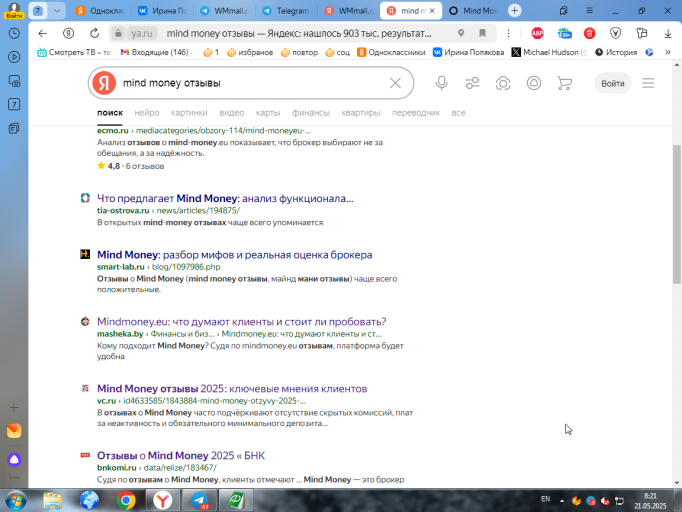Open search filter settings icon
The width and height of the screenshot is (682, 512).
coord(472,83)
